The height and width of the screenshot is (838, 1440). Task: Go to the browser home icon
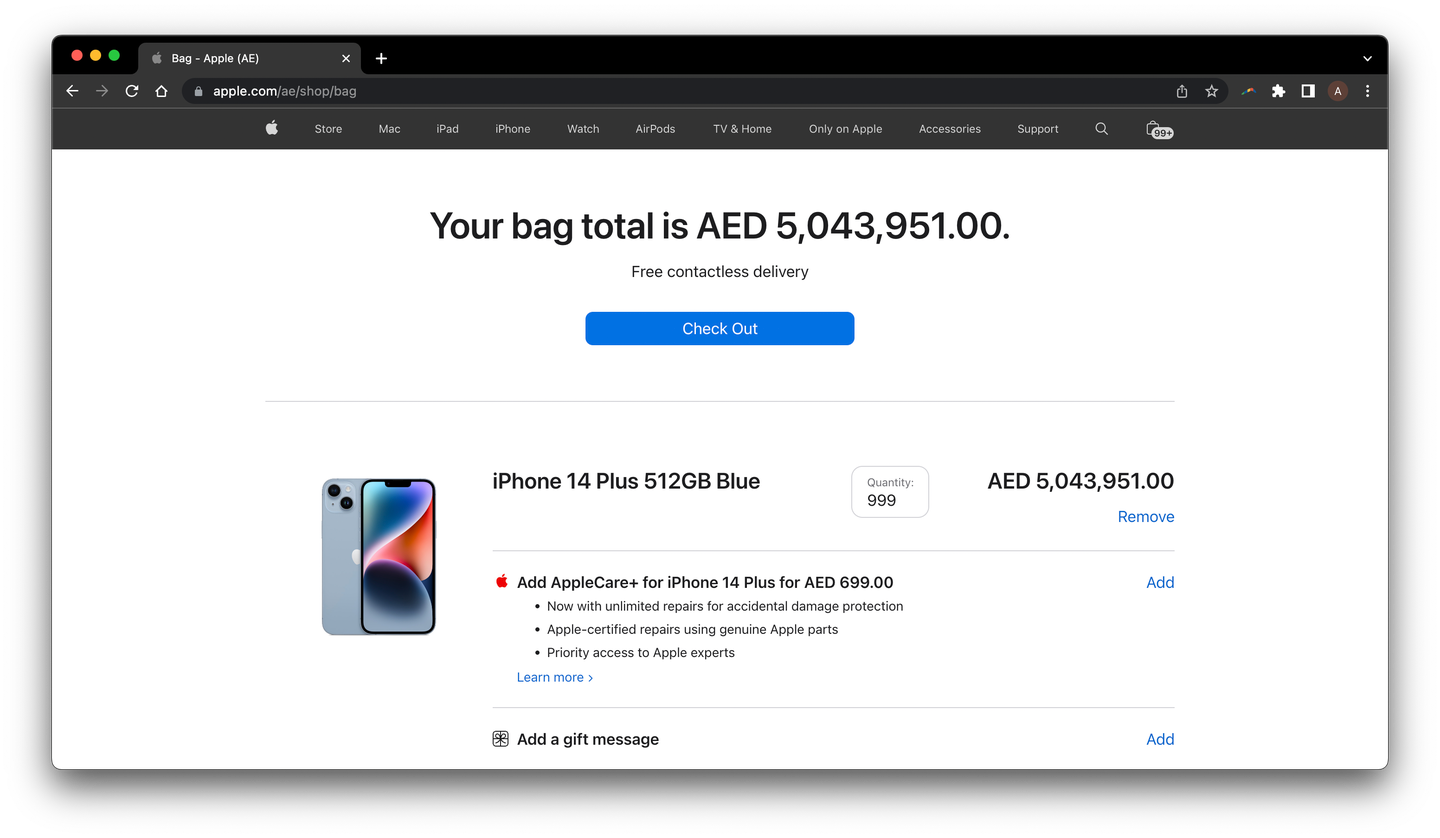tap(161, 91)
